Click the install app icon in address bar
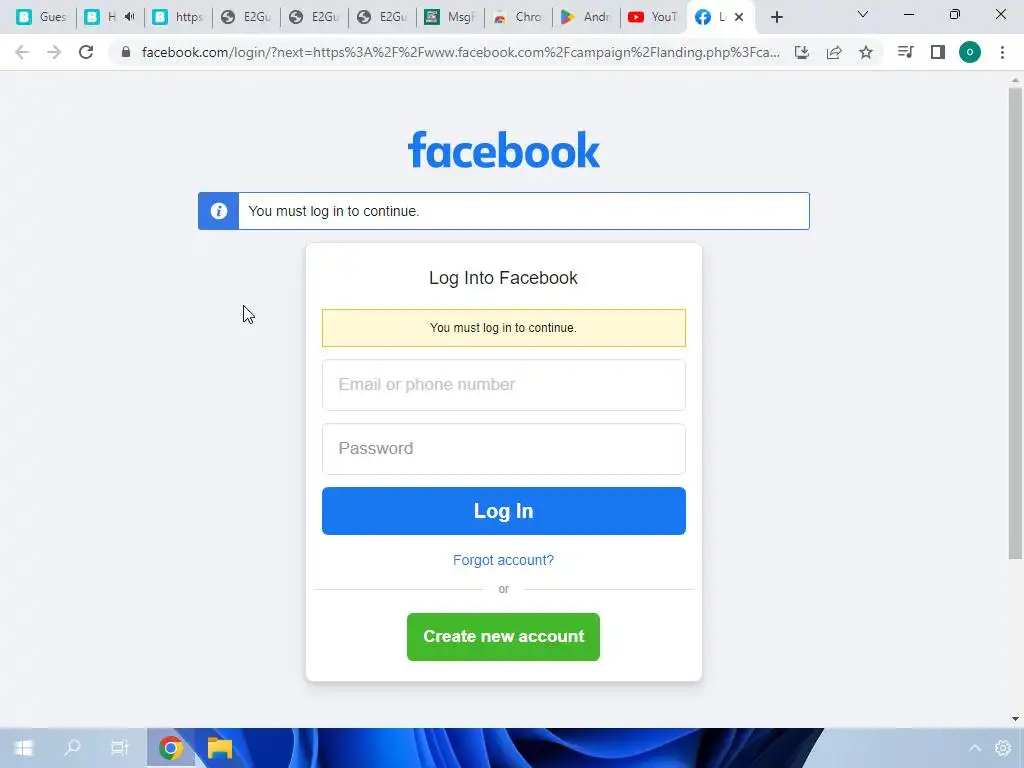This screenshot has width=1024, height=768. pos(802,52)
